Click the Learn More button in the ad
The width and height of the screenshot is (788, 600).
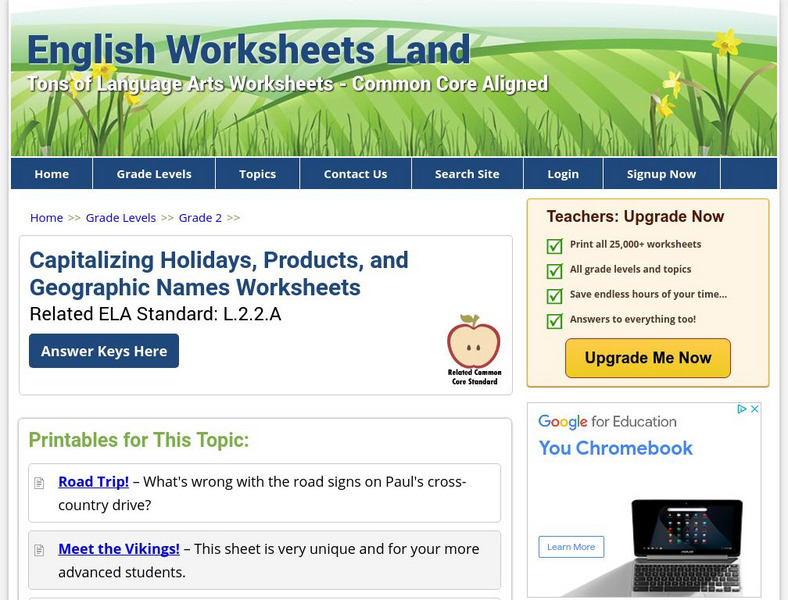click(x=571, y=547)
